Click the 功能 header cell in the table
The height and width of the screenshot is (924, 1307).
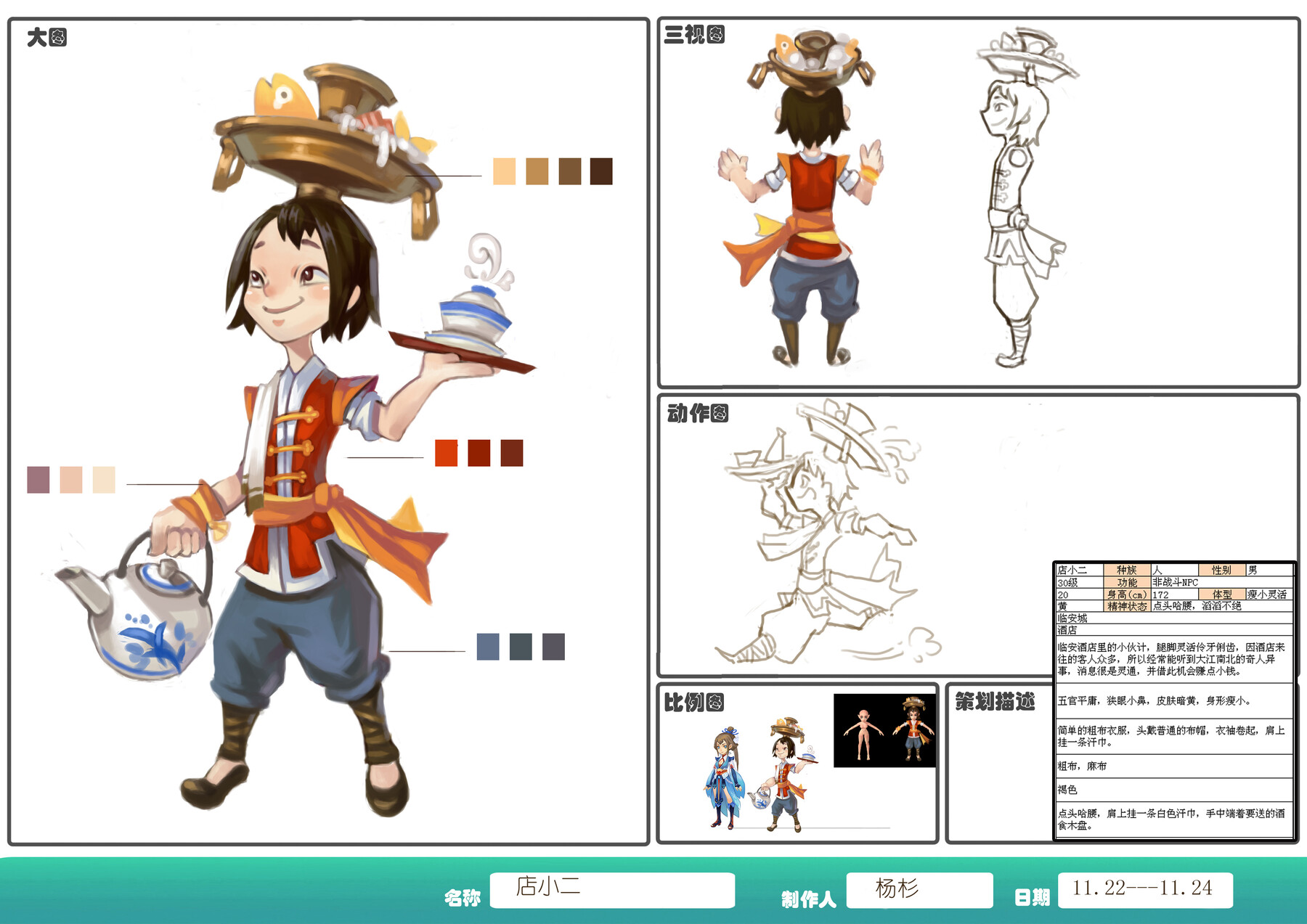click(1127, 582)
